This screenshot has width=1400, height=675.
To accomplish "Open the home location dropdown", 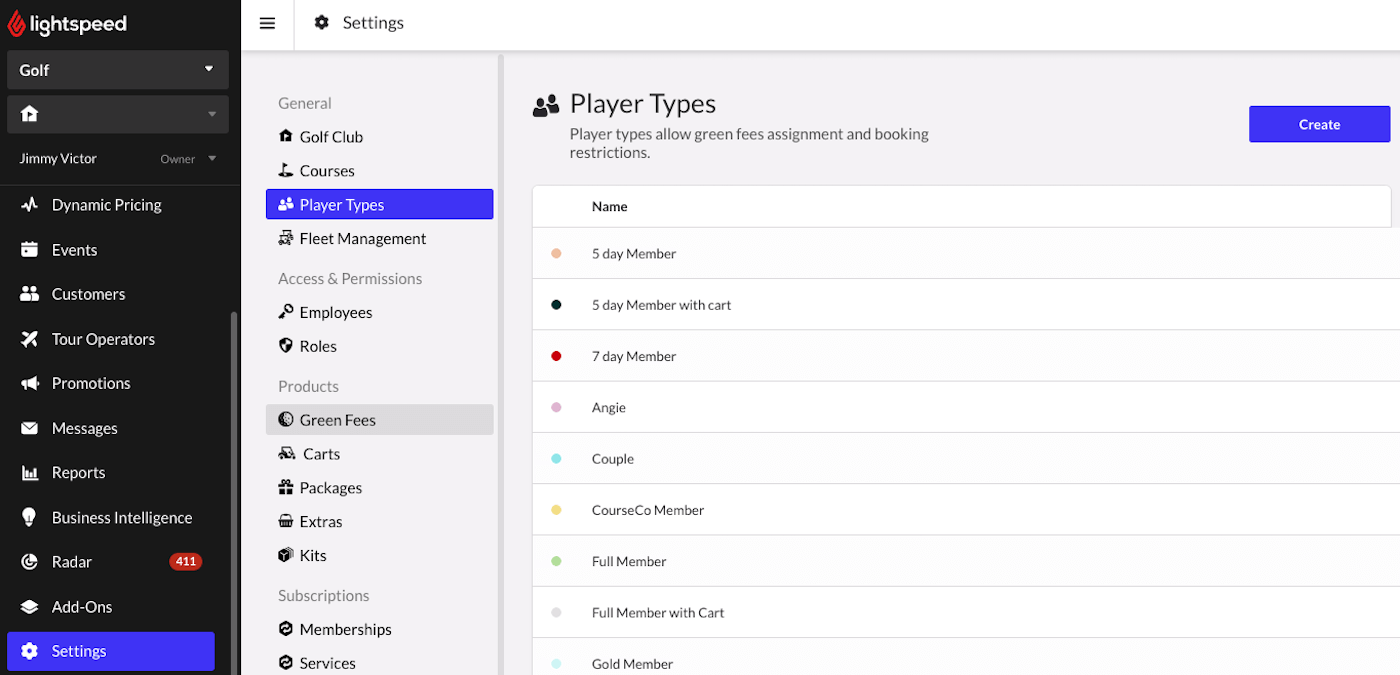I will pos(118,114).
